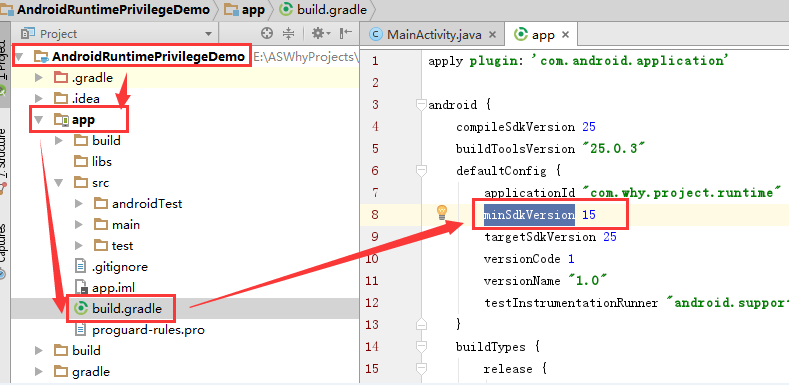This screenshot has width=789, height=385.
Task: Expand the main folder
Action: (79, 224)
